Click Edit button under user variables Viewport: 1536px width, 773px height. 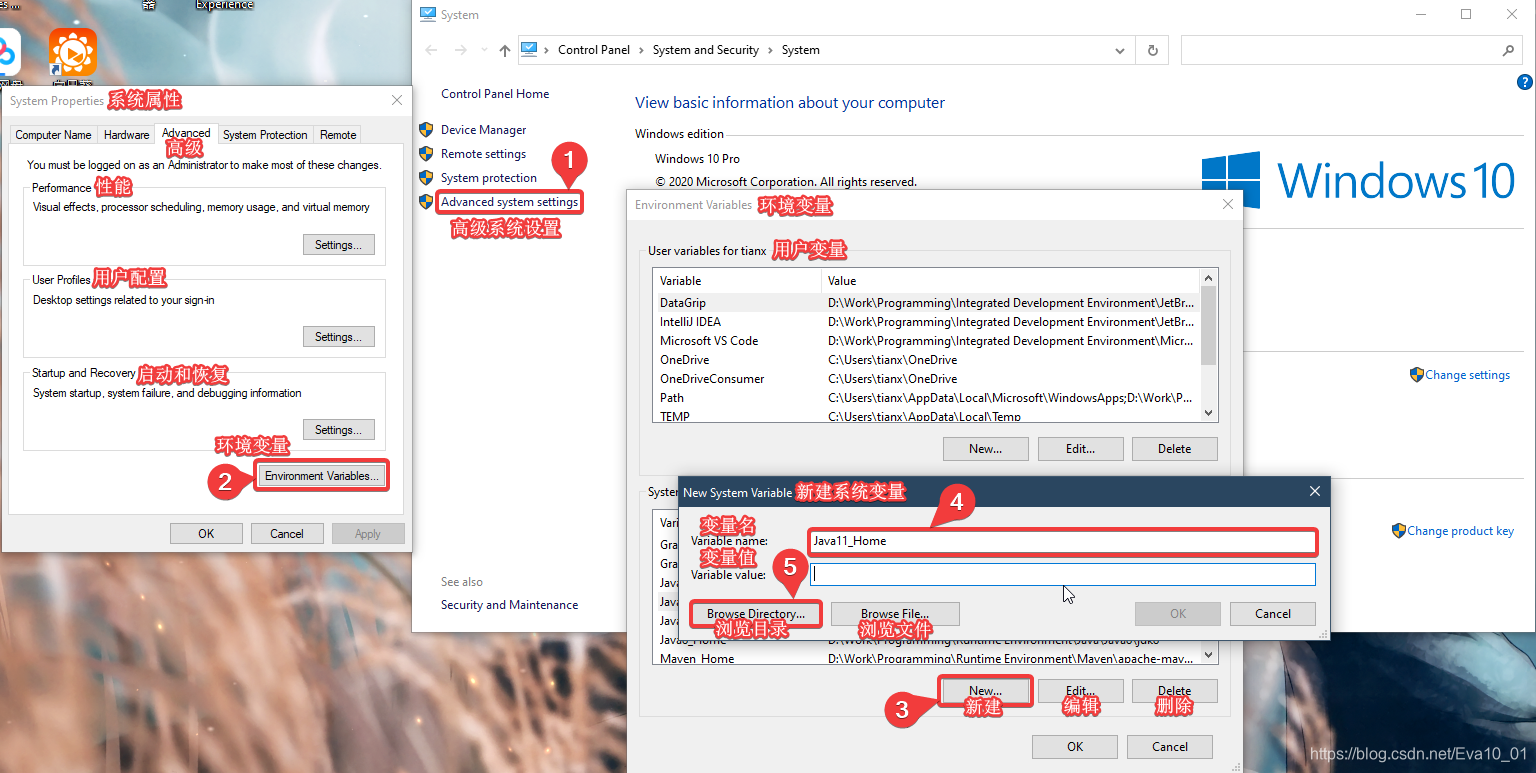(1080, 449)
